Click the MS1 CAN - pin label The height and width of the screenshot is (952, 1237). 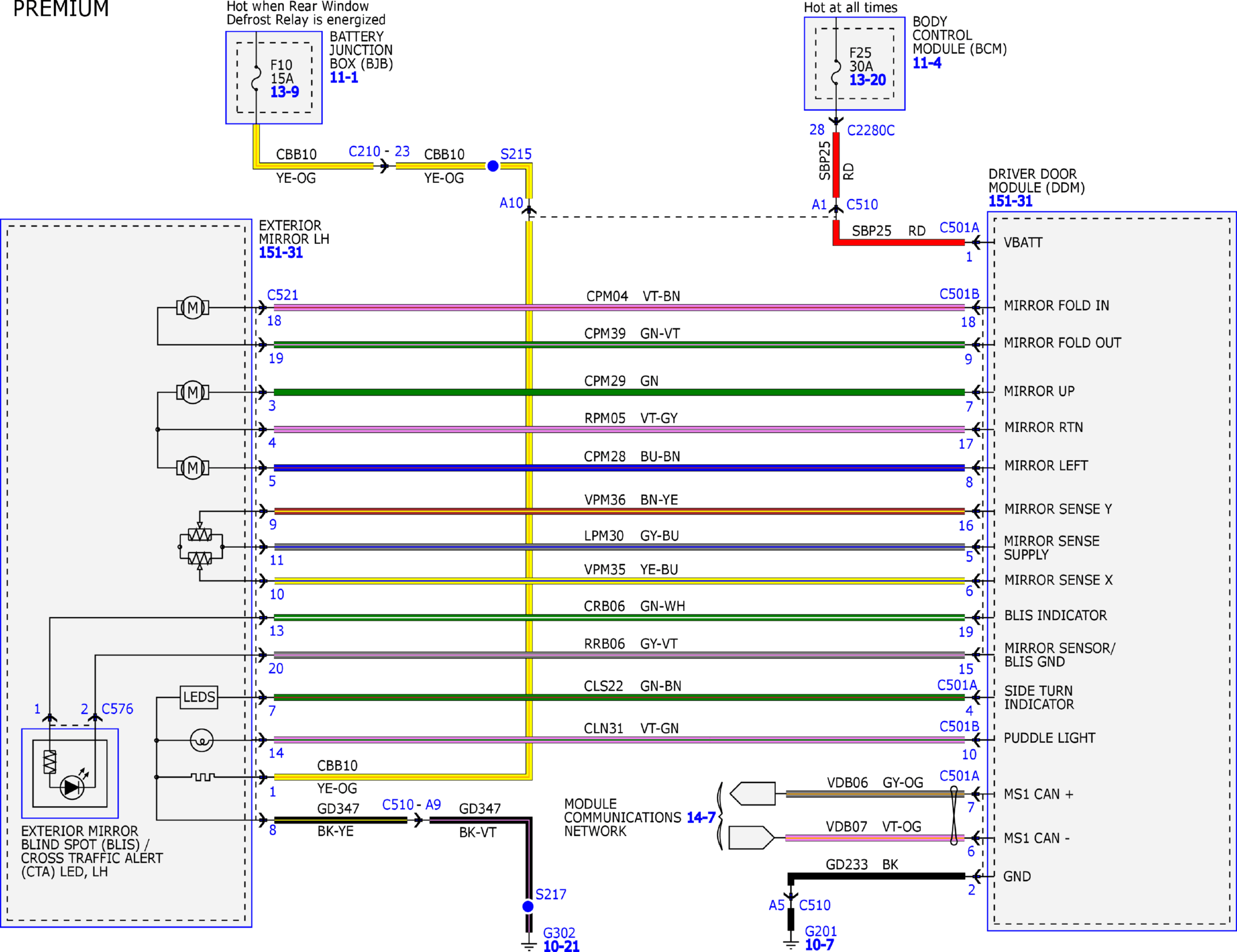[x=1037, y=839]
